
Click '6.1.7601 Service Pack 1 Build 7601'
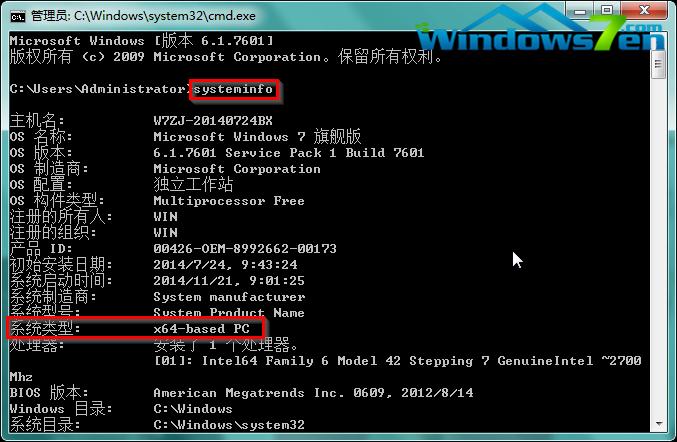(x=288, y=153)
